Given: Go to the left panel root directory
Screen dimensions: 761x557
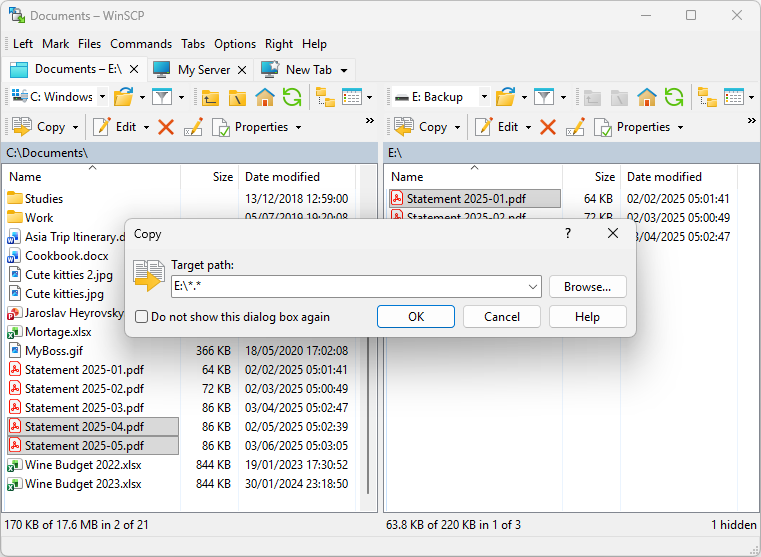Looking at the screenshot, I should tap(237, 97).
